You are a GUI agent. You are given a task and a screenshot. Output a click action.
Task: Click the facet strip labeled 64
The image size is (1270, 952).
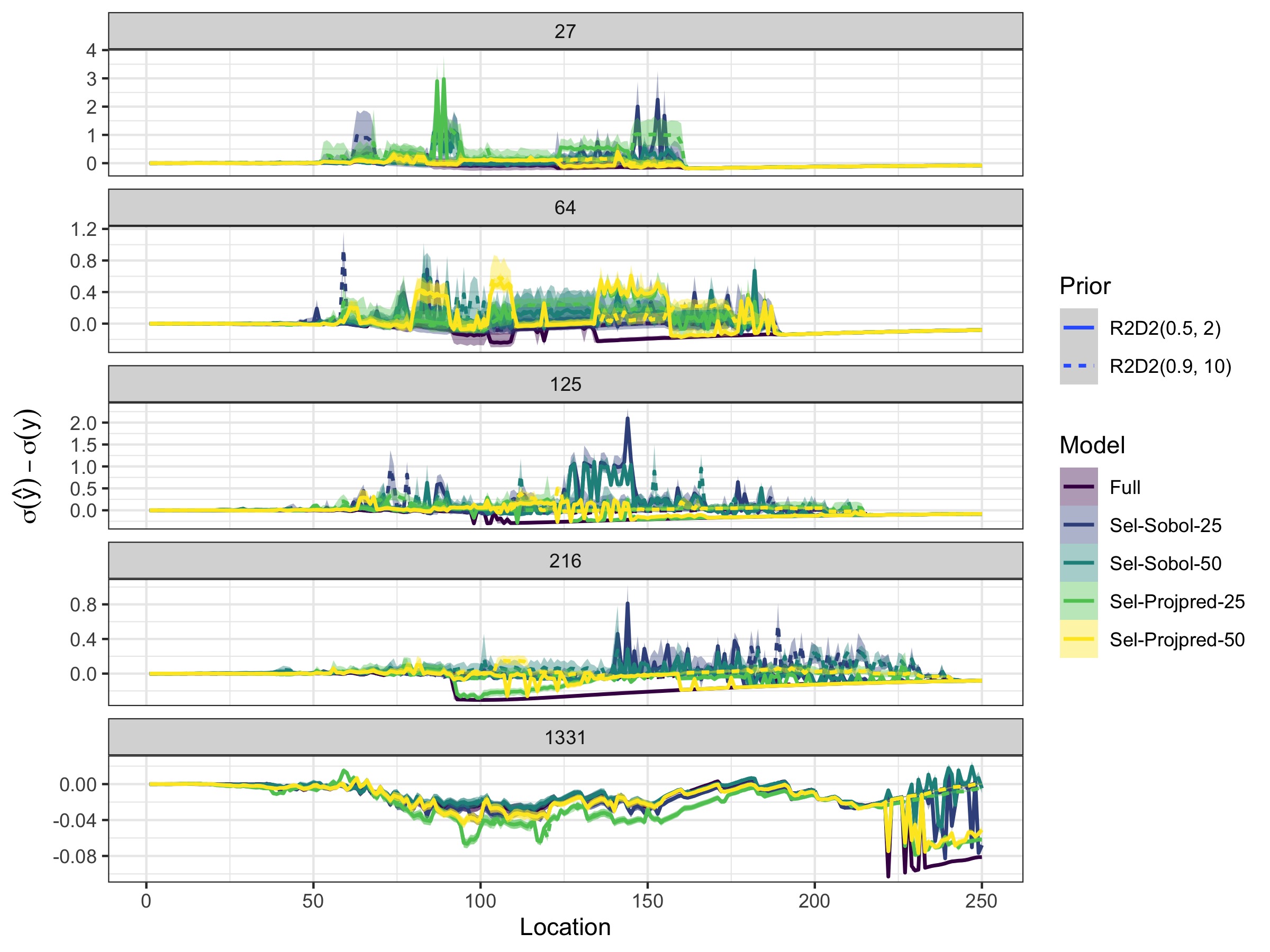point(566,207)
